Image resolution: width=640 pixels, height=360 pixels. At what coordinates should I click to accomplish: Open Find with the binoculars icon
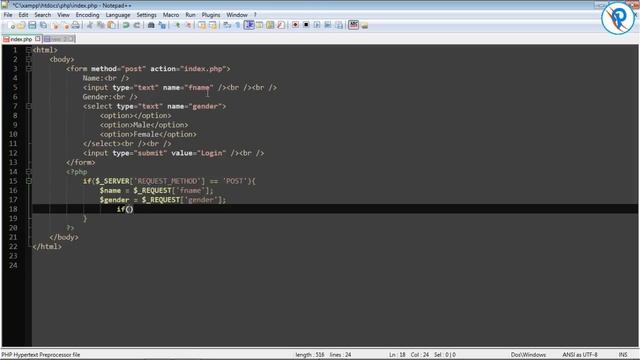(151, 25)
